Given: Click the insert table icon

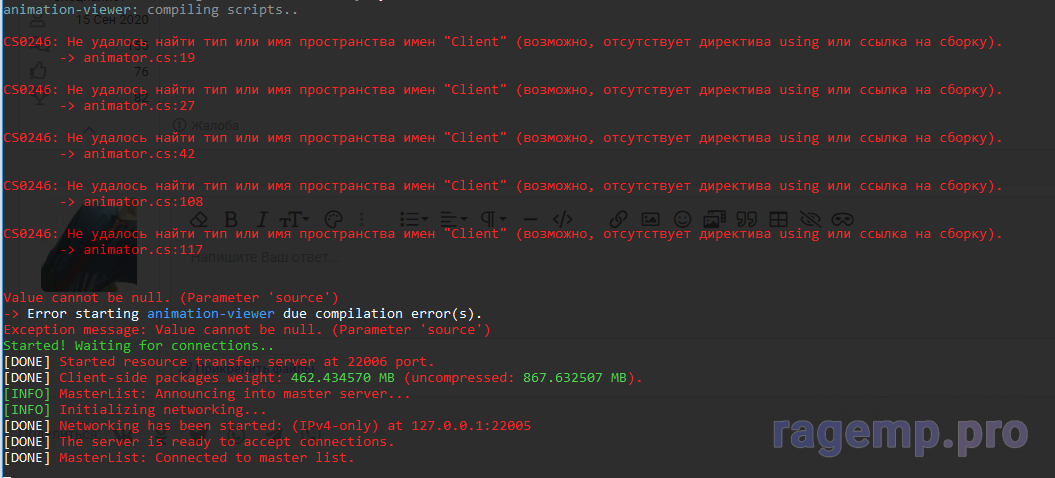Looking at the screenshot, I should (x=778, y=219).
